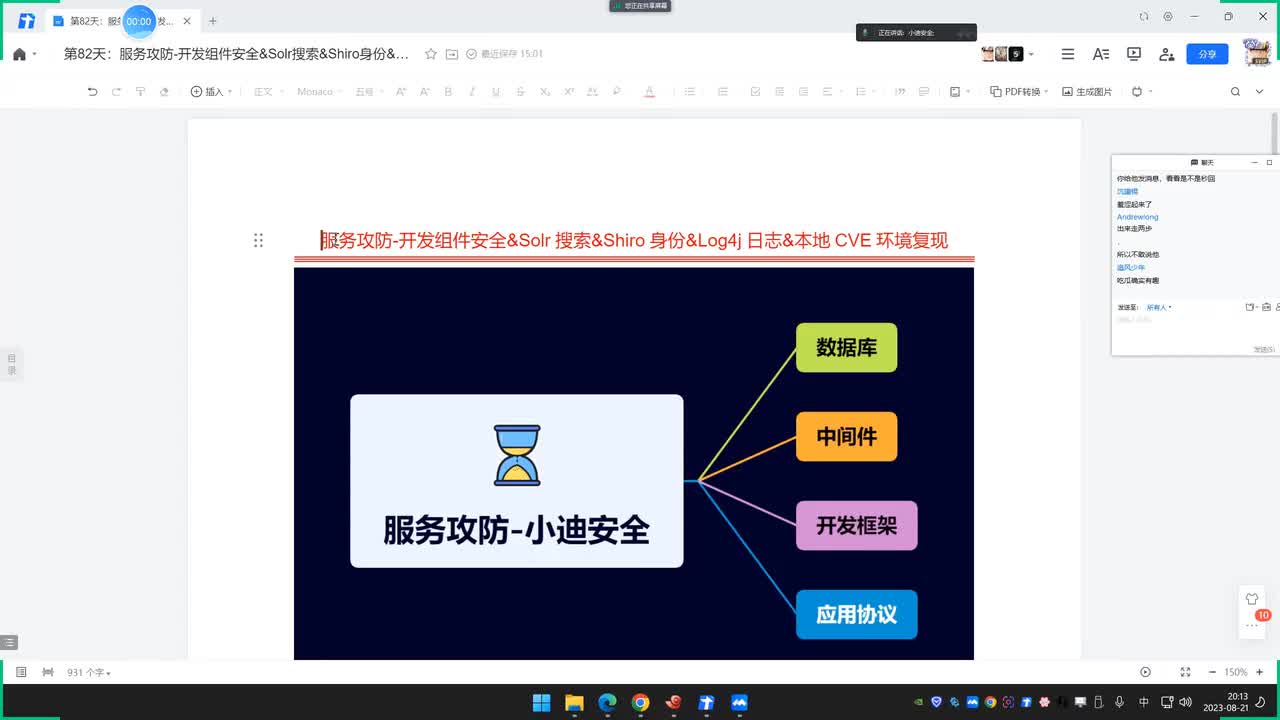This screenshot has width=1280, height=720.
Task: Click the block drag handle beside heading
Action: (258, 240)
